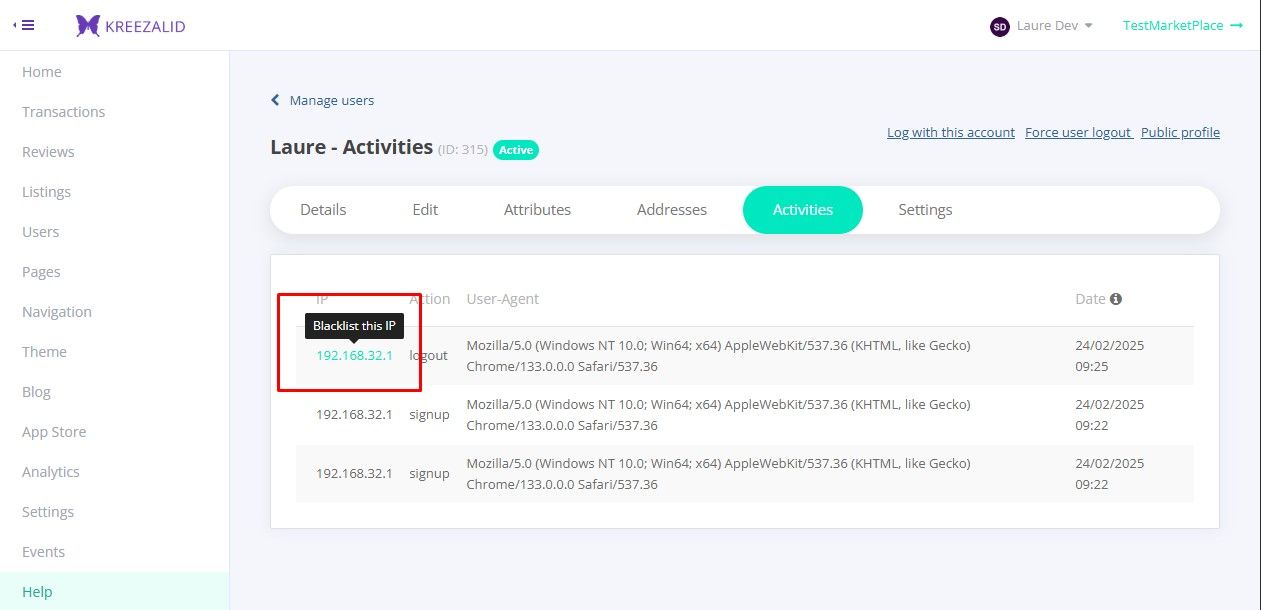The height and width of the screenshot is (610, 1261).
Task: Open Pages in the sidebar
Action: (x=41, y=272)
